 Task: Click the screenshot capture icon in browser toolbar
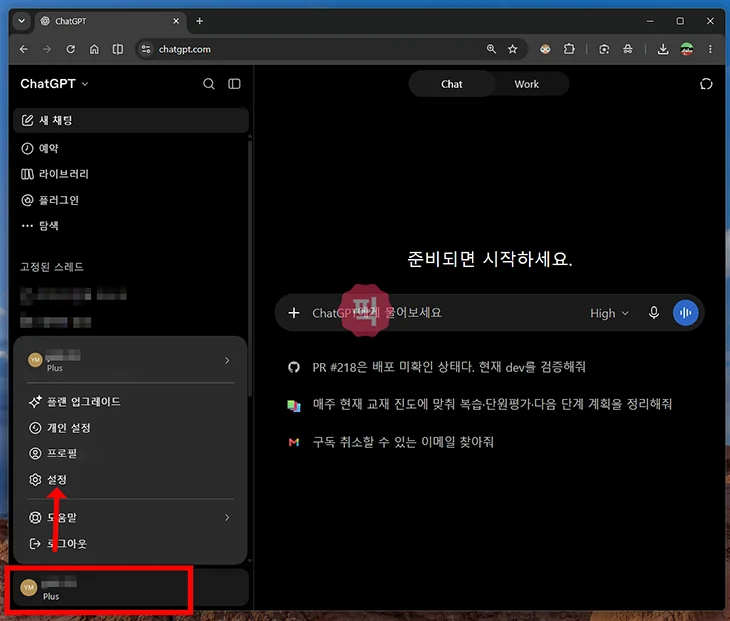(604, 49)
